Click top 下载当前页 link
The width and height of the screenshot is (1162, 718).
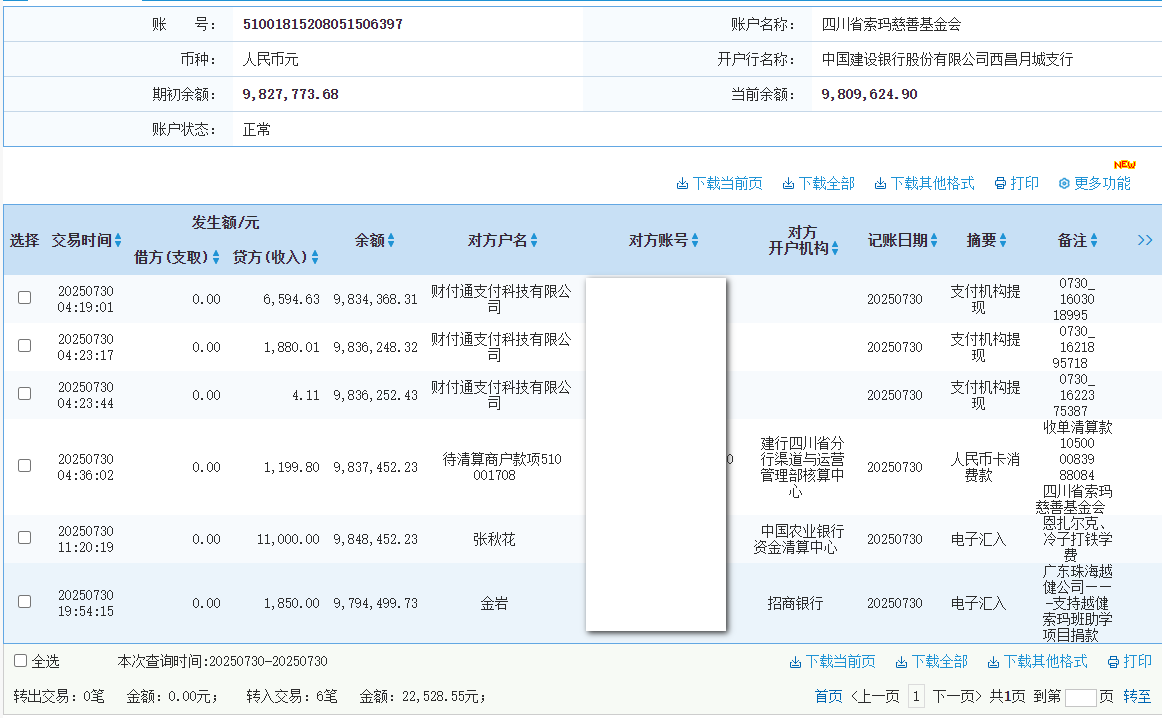coord(727,184)
